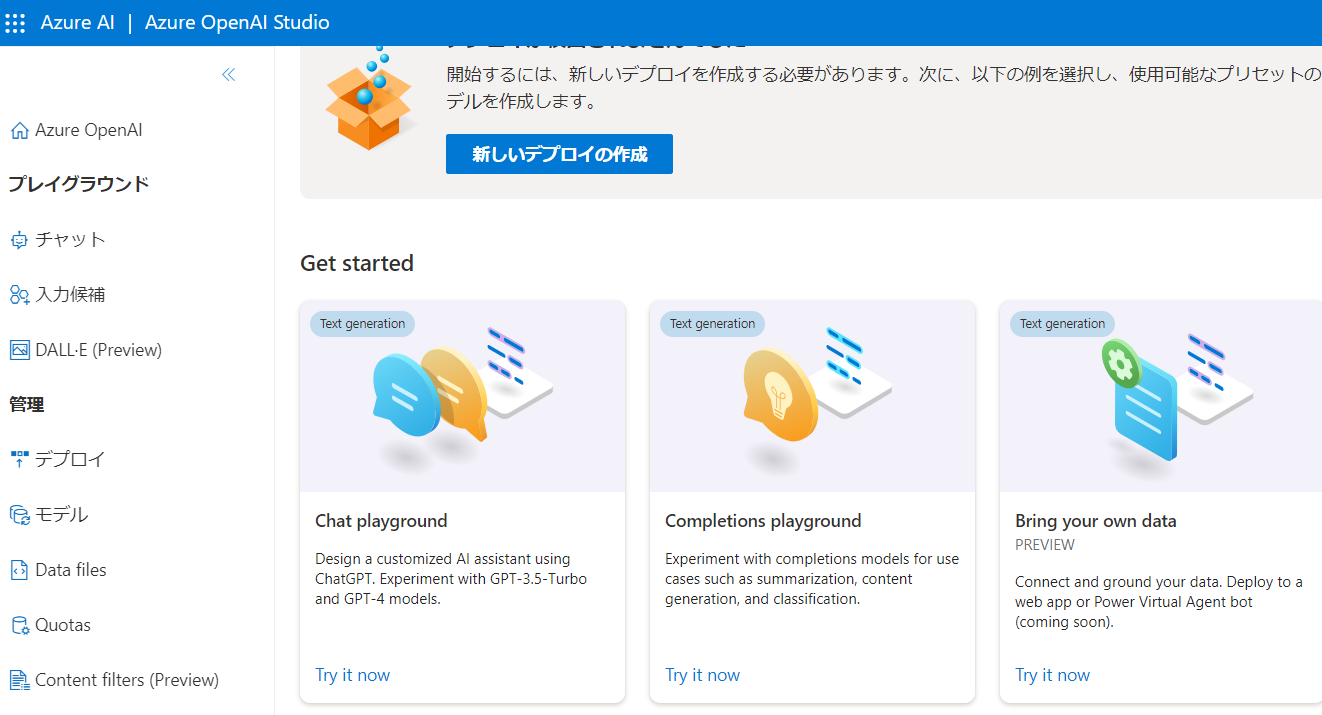Image resolution: width=1322 pixels, height=715 pixels.
Task: Click Text generation tag on Bring your own data
Action: (1062, 324)
